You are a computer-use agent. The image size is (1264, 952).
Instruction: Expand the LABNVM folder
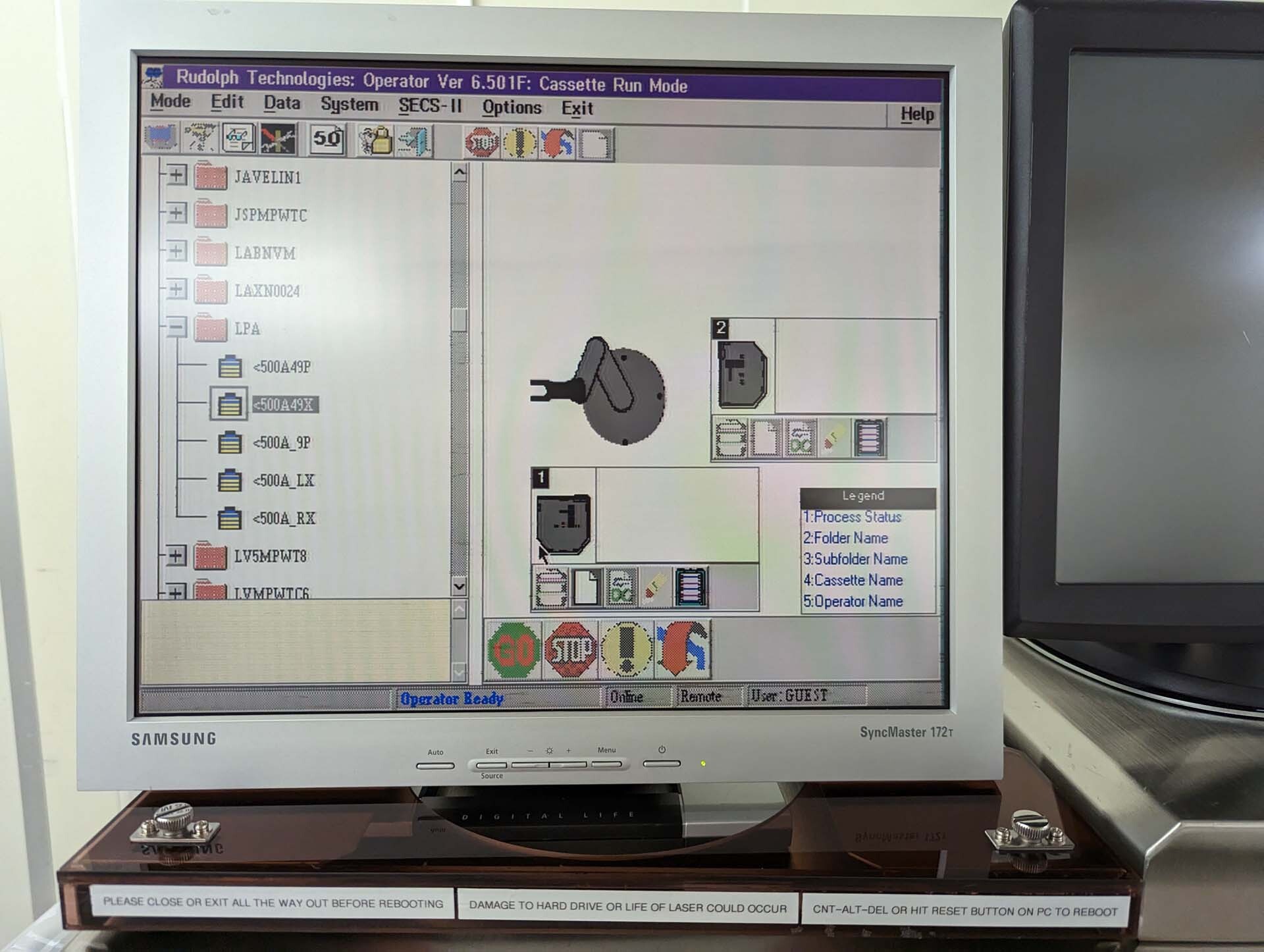click(x=176, y=251)
